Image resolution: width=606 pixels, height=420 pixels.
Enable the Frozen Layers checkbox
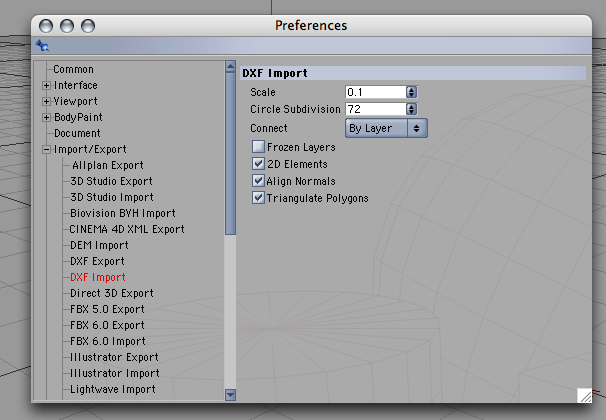(x=258, y=147)
